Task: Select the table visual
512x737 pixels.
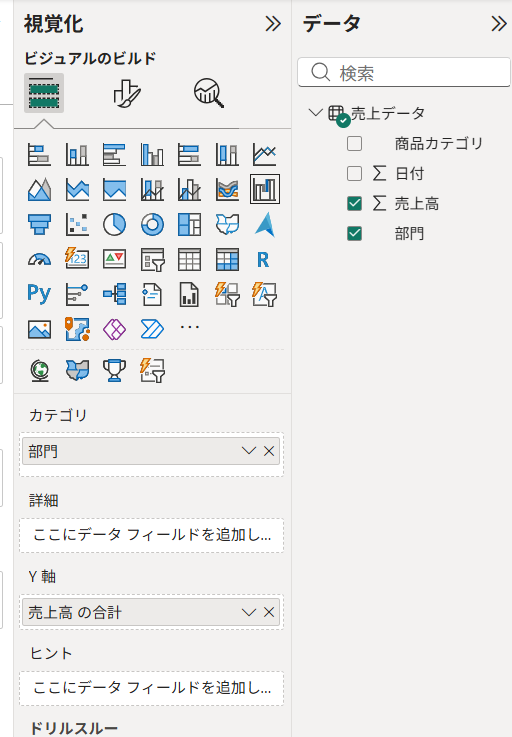Action: pyautogui.click(x=189, y=259)
